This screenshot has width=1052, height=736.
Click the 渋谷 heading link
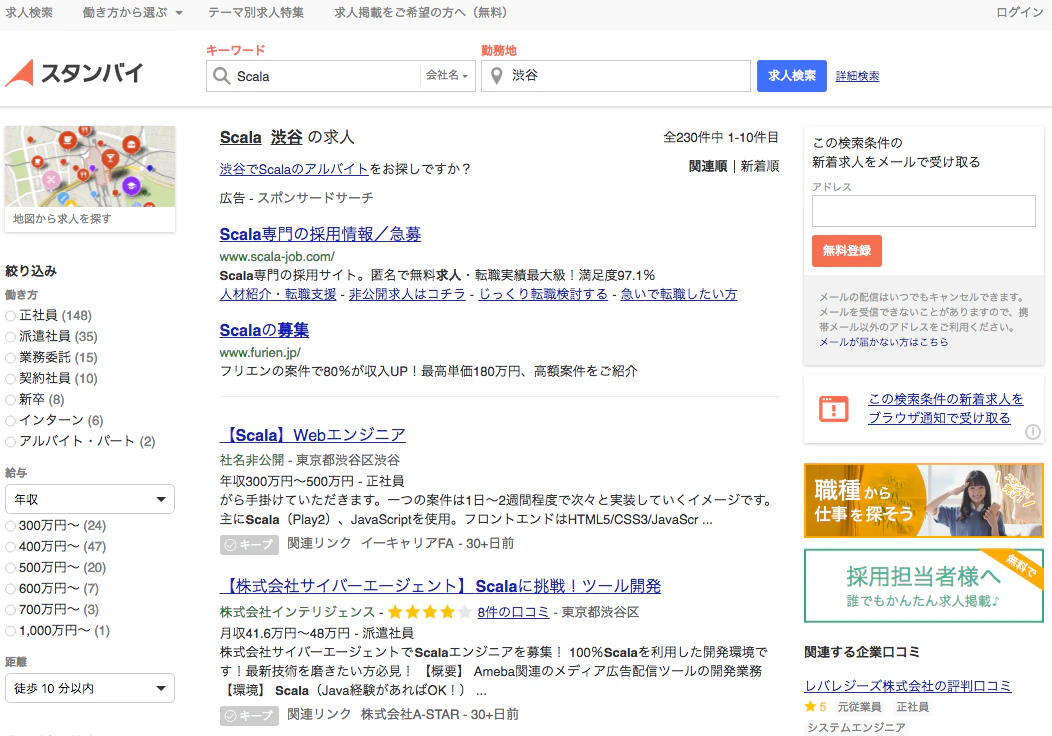click(x=286, y=138)
